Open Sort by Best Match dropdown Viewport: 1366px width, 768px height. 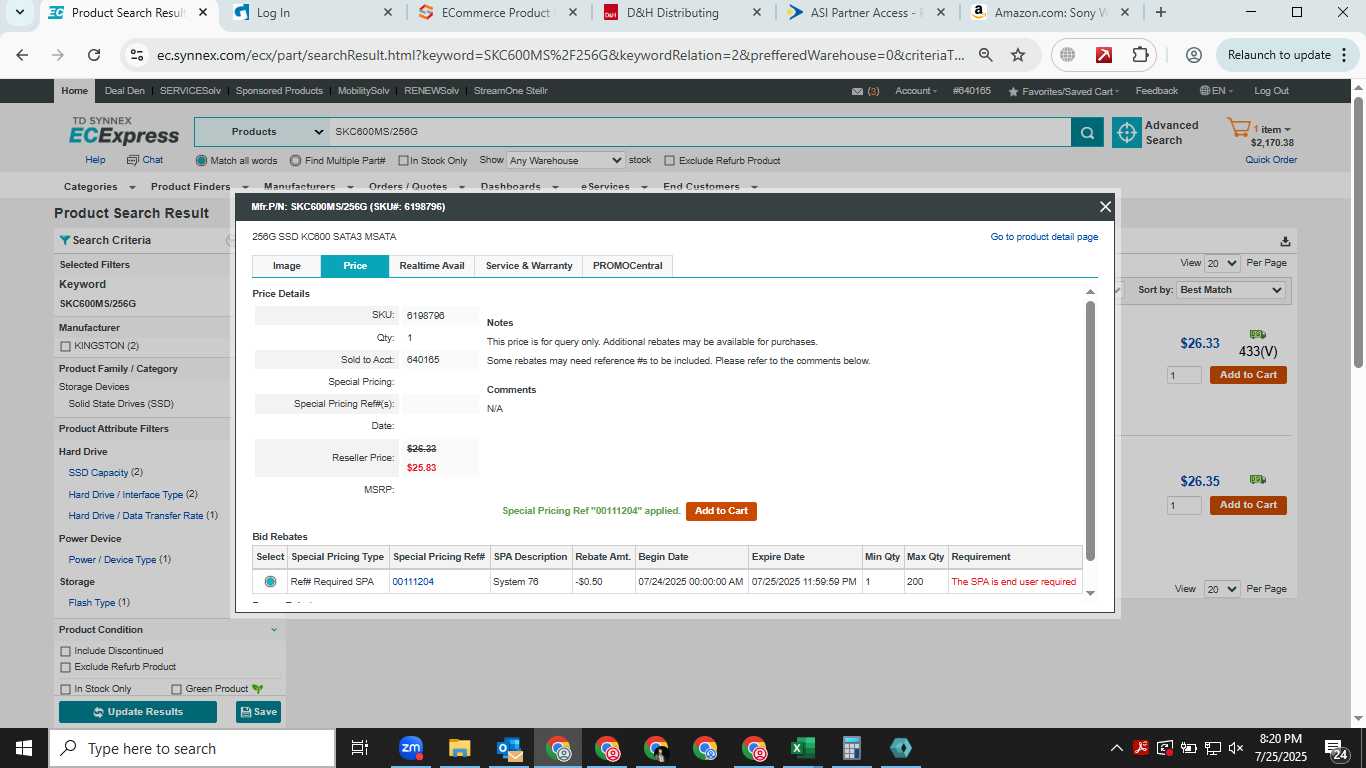(1231, 290)
